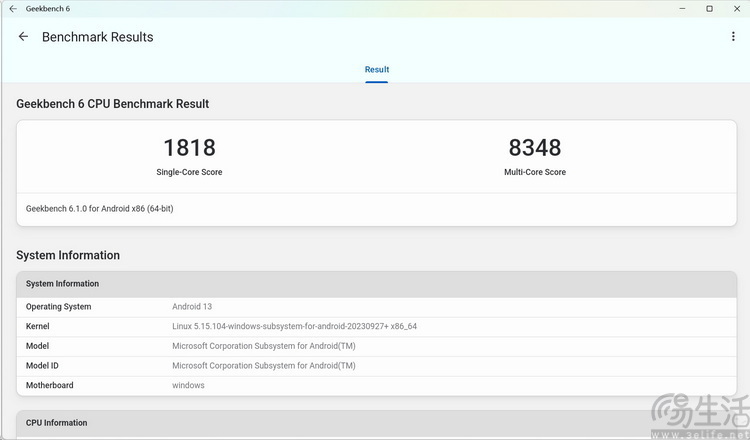Click the Motherboard row label
The width and height of the screenshot is (750, 440).
pos(50,385)
